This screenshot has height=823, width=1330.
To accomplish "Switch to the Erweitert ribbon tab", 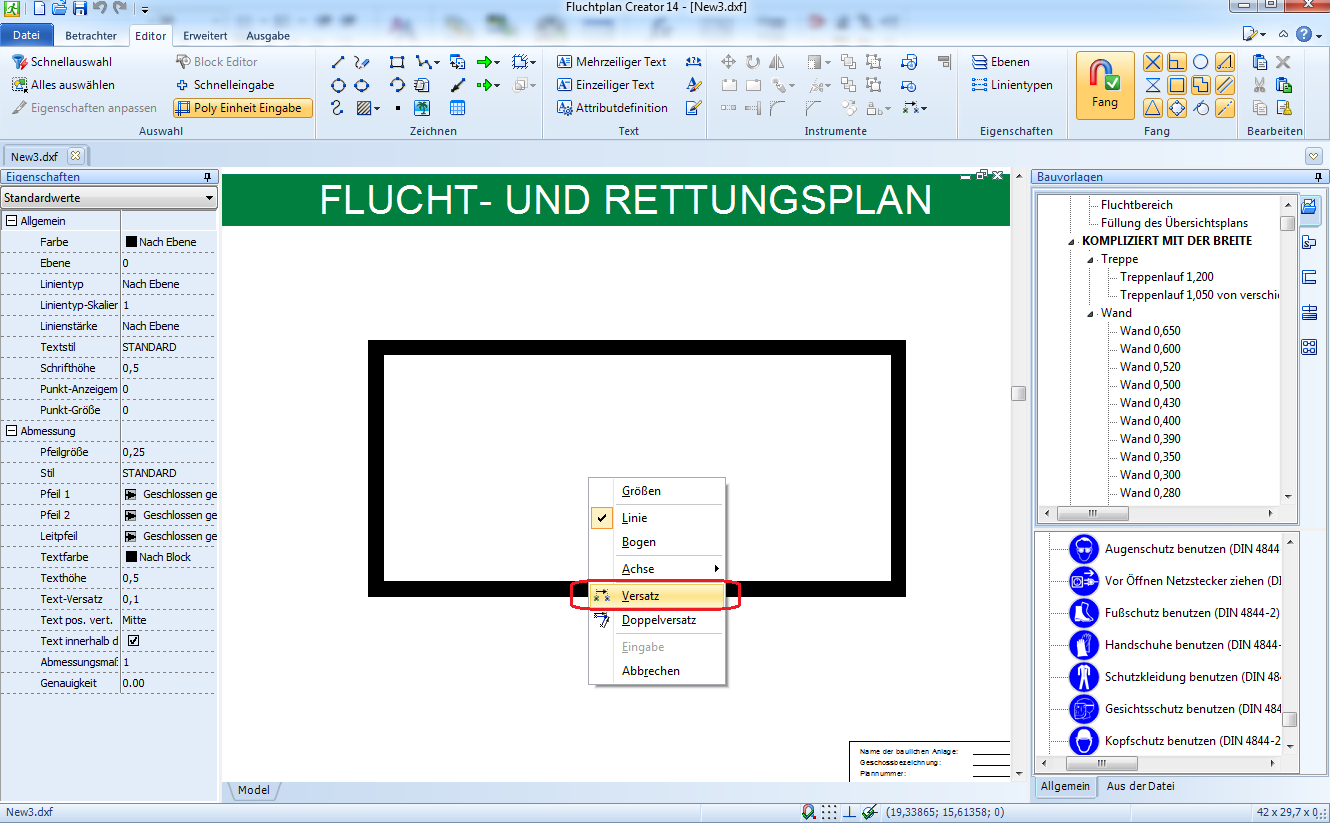I will coord(204,36).
